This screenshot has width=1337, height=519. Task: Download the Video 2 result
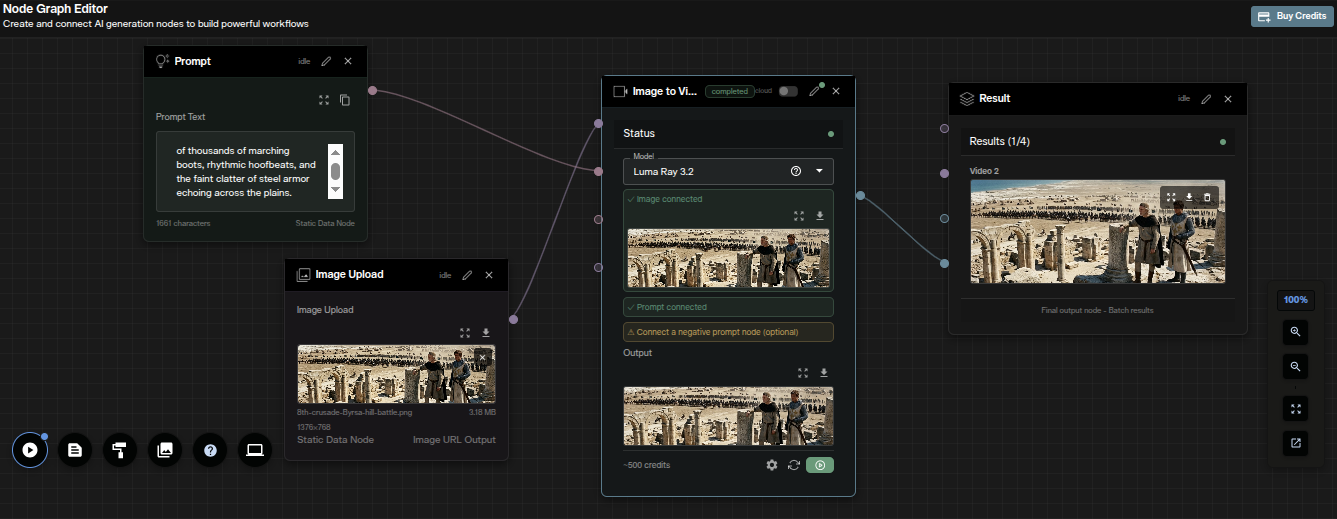click(1189, 197)
